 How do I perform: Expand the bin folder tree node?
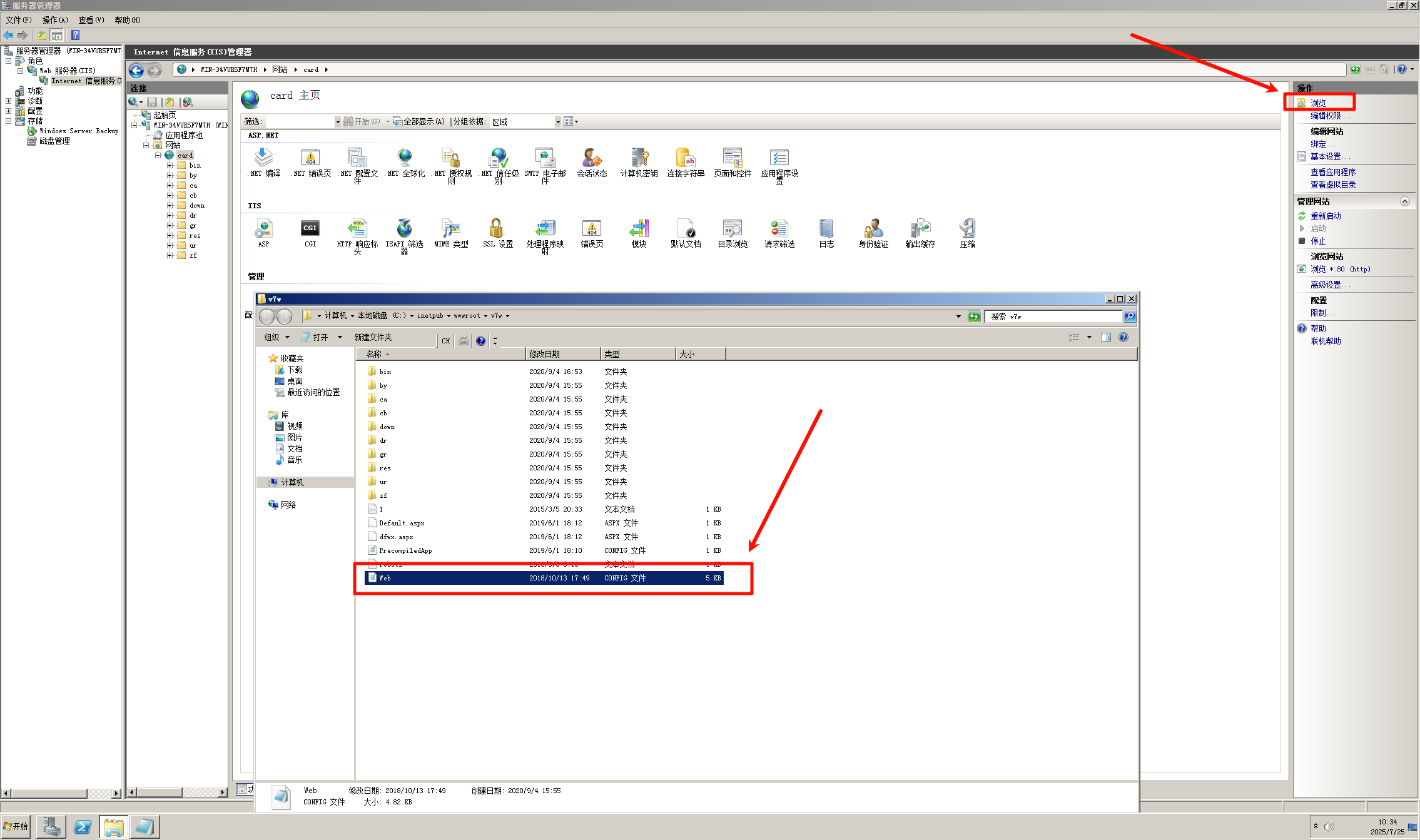click(x=170, y=166)
